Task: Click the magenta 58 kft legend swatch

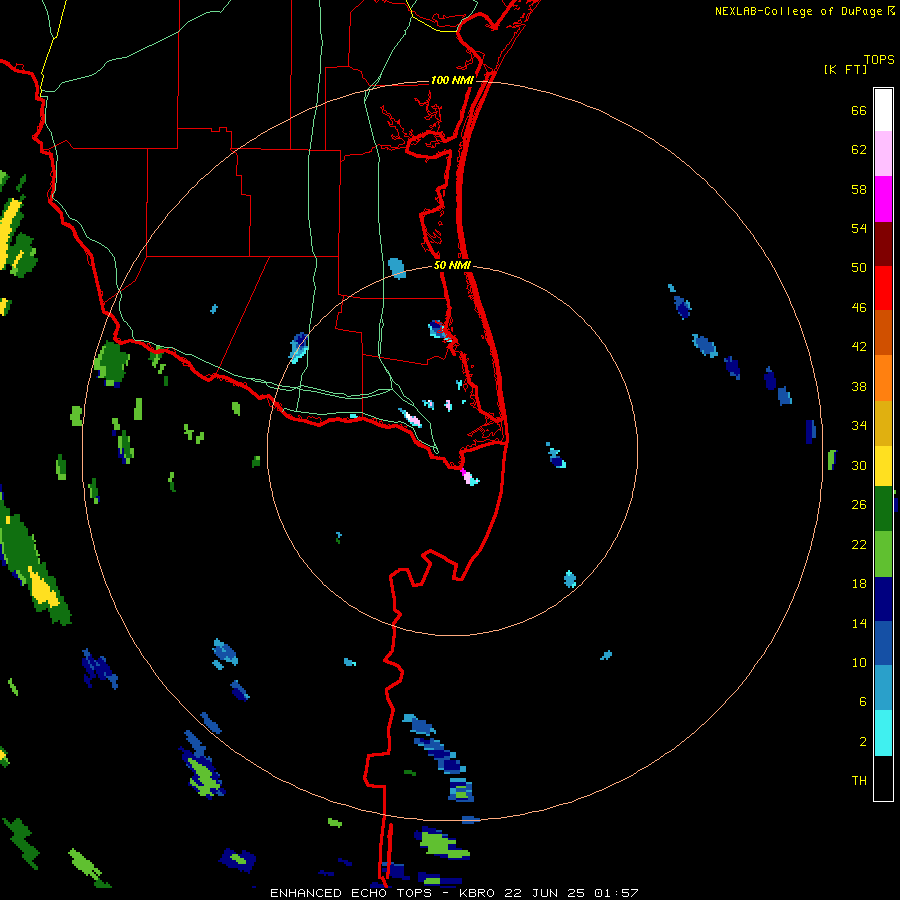Action: pyautogui.click(x=883, y=199)
